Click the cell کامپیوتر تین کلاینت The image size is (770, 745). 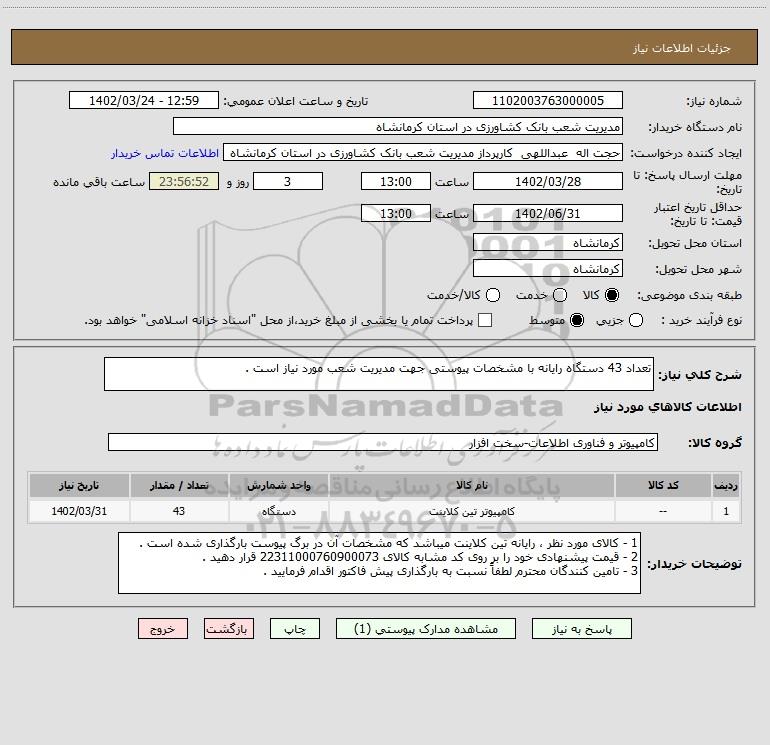(x=471, y=511)
